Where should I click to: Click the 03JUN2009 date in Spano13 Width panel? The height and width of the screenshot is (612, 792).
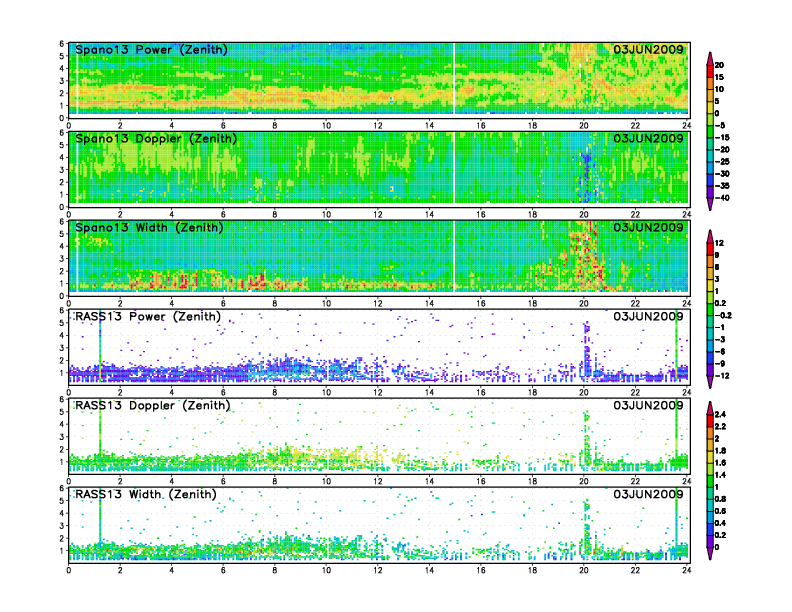tap(648, 227)
